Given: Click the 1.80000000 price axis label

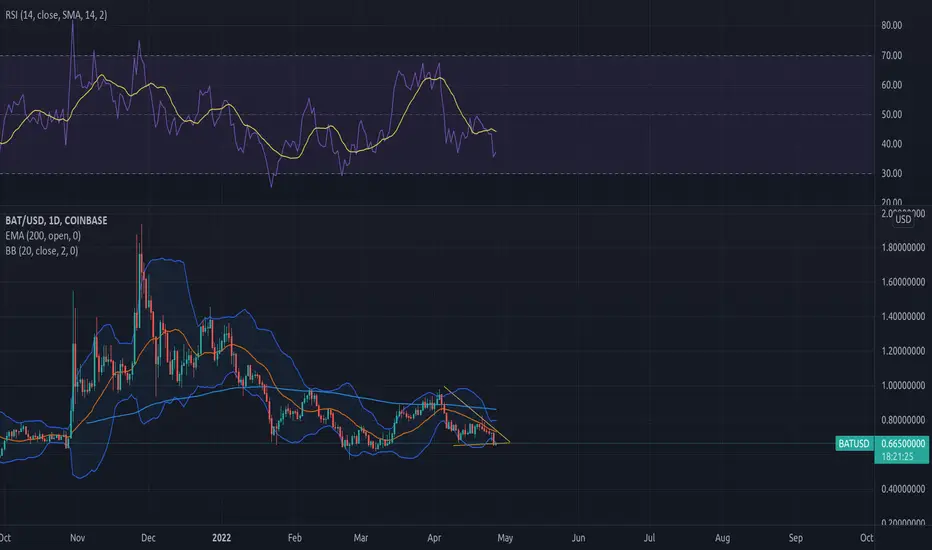Looking at the screenshot, I should (x=903, y=247).
